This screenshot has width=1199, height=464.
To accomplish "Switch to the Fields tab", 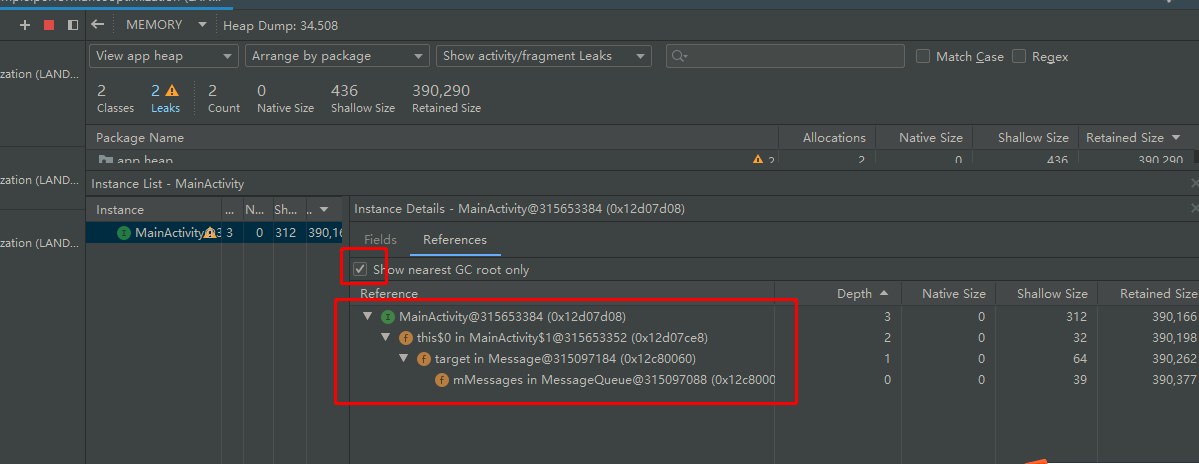I will coord(380,239).
